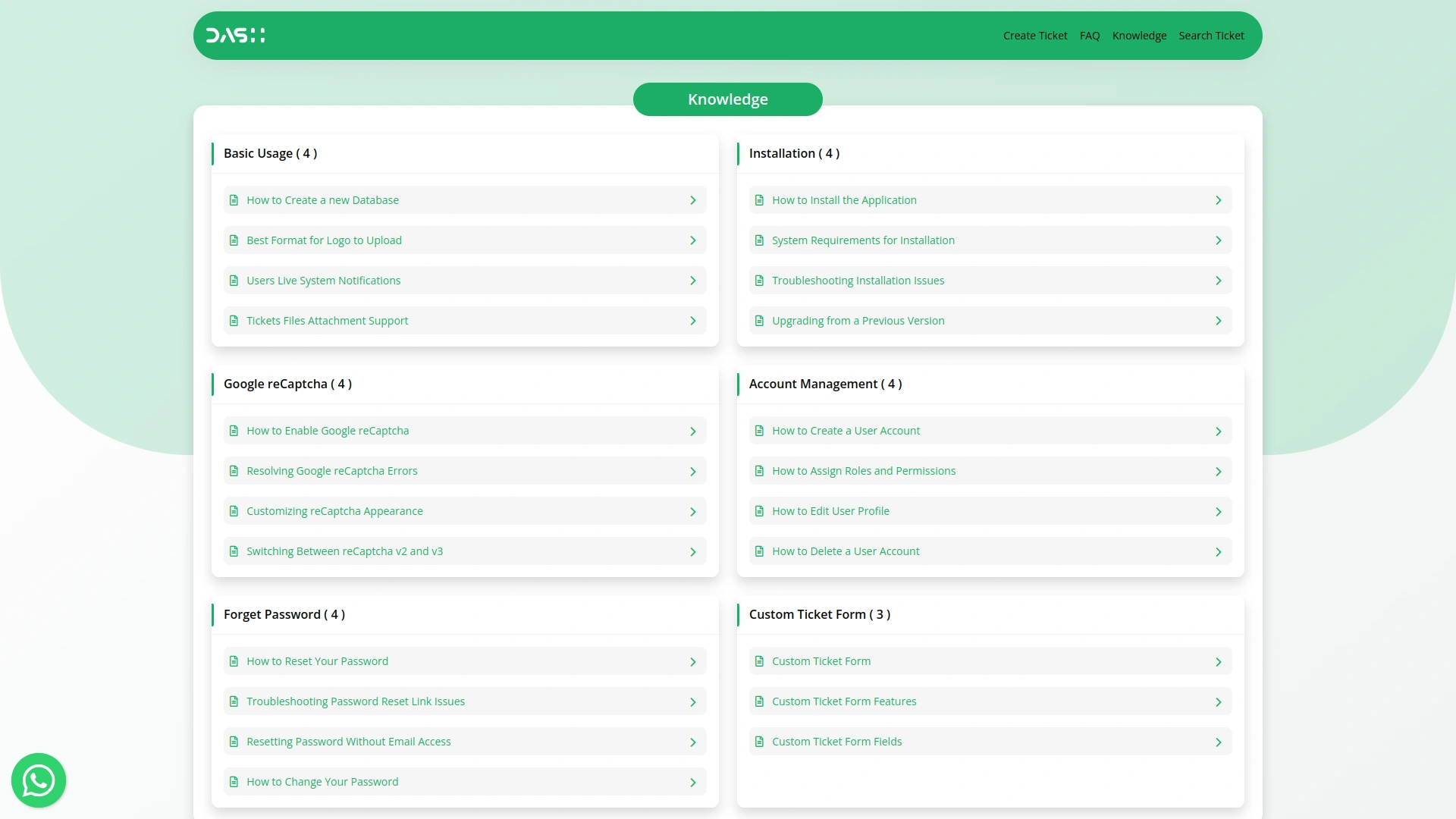The image size is (1456, 819).
Task: Go to the FAQ navigation link
Action: (1089, 36)
